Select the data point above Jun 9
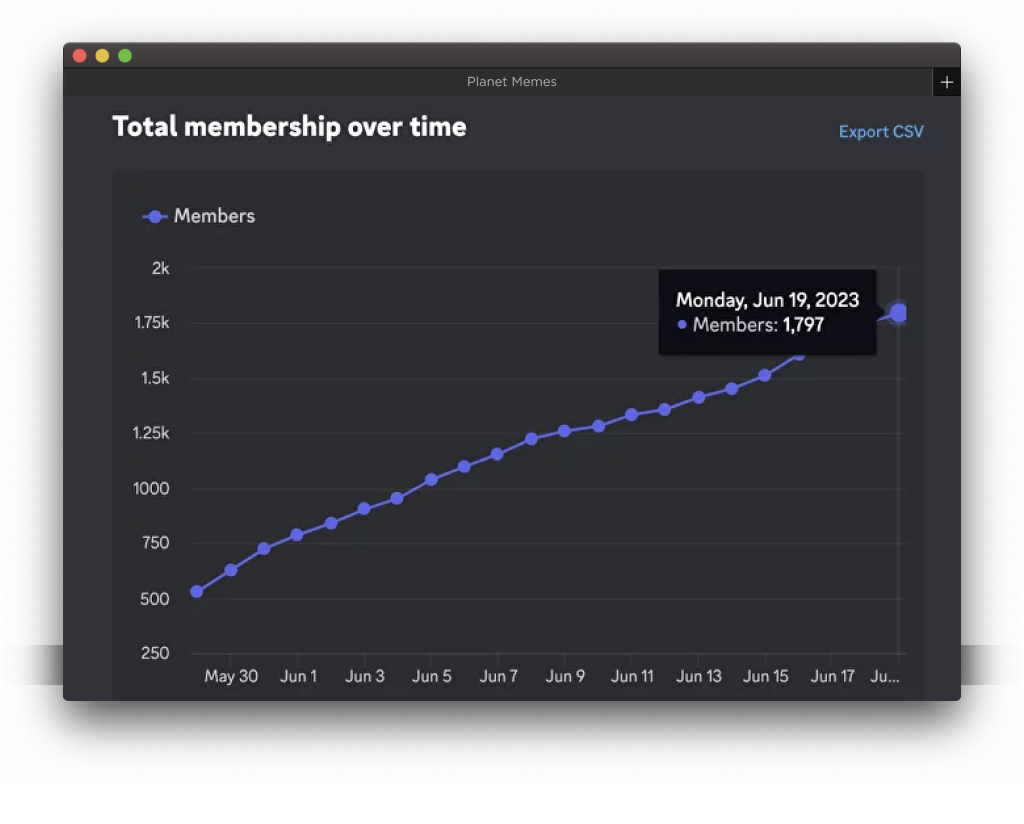 [564, 431]
